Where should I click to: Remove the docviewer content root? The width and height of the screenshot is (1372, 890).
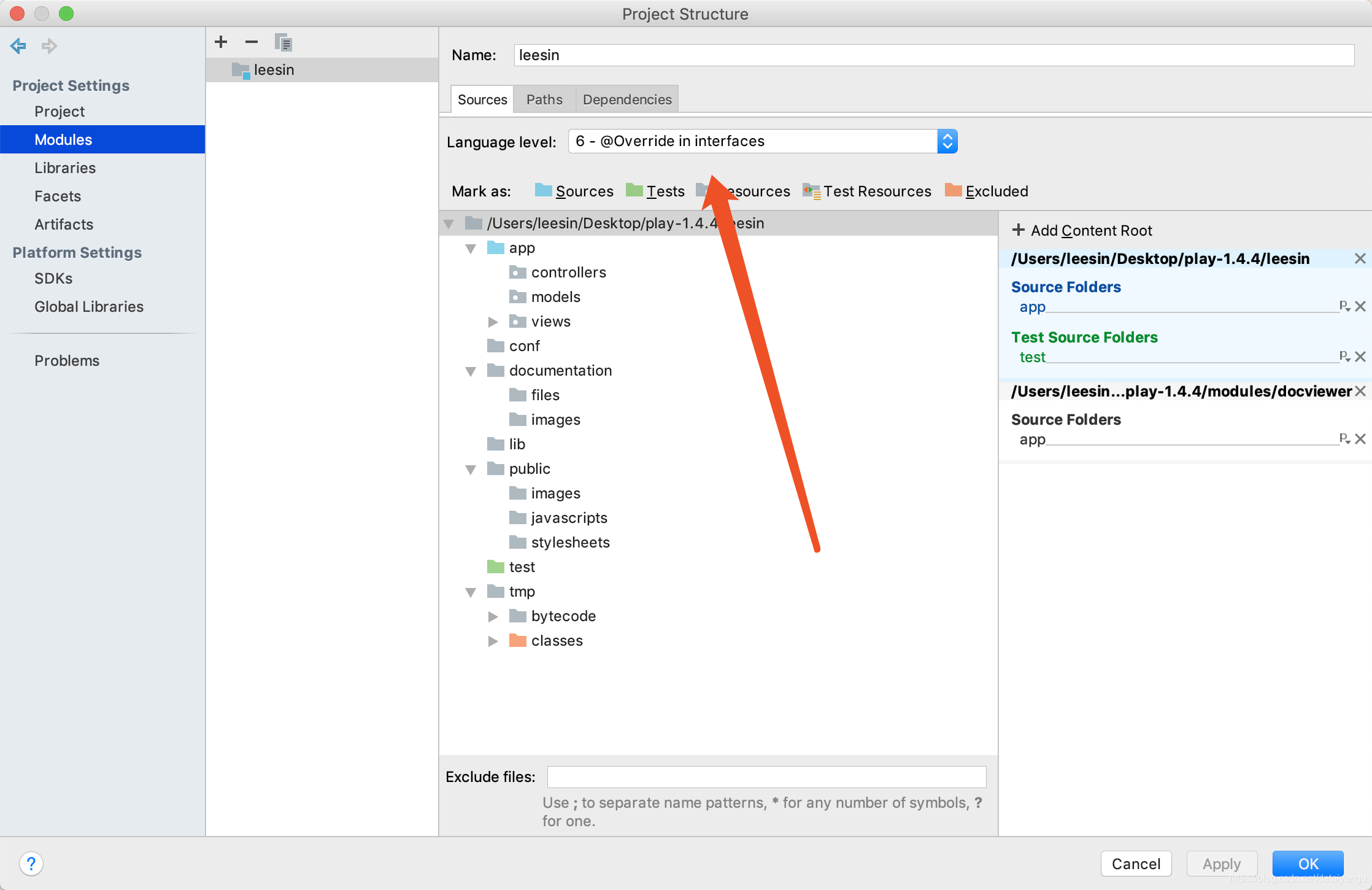(x=1360, y=391)
